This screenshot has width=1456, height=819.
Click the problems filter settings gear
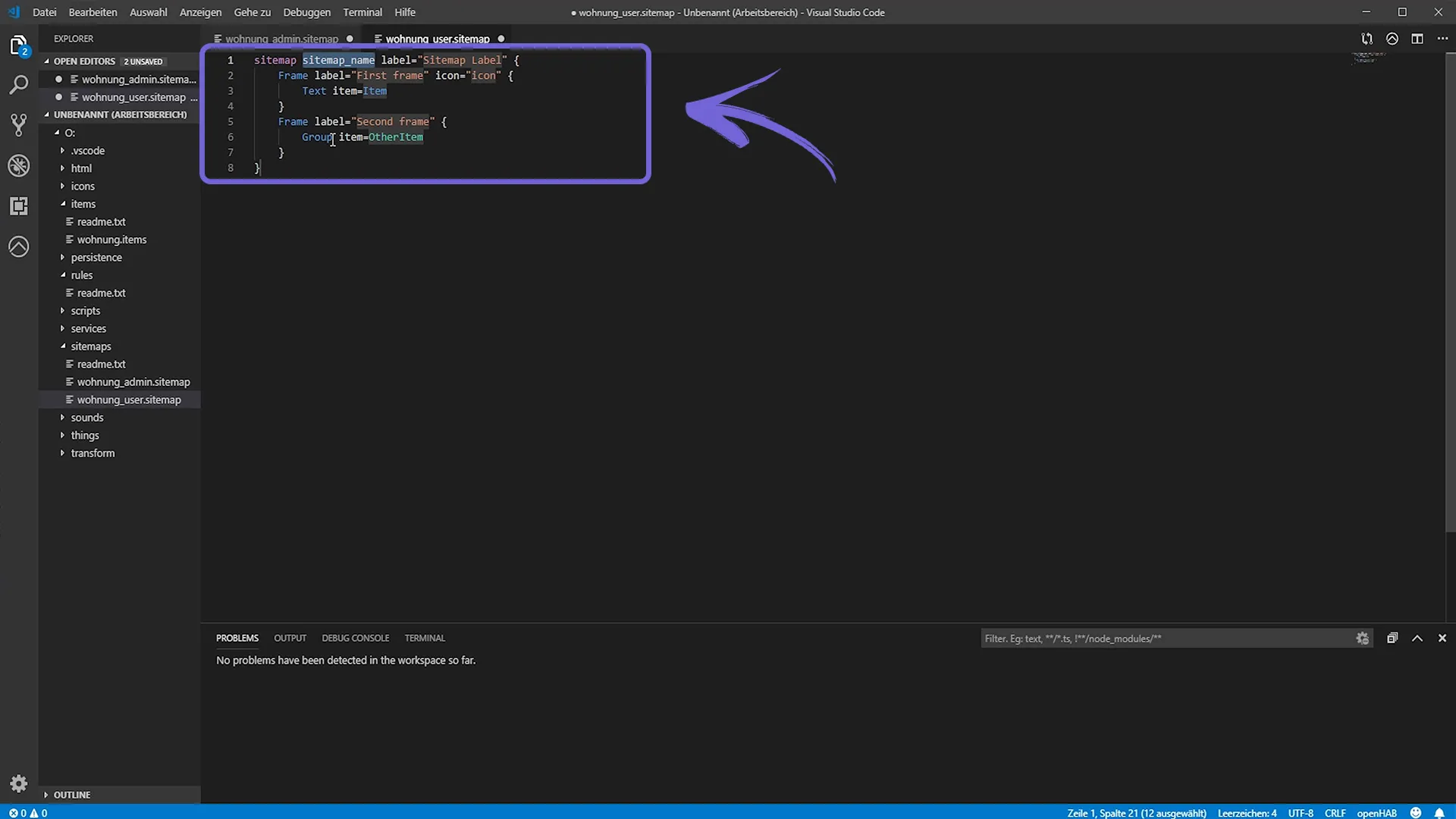pyautogui.click(x=1362, y=639)
